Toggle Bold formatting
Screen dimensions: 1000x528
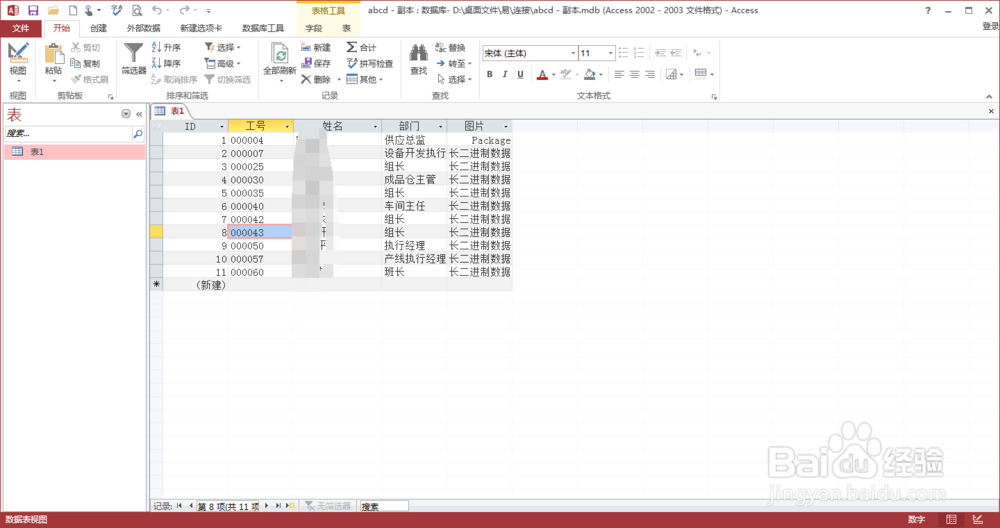pos(490,75)
